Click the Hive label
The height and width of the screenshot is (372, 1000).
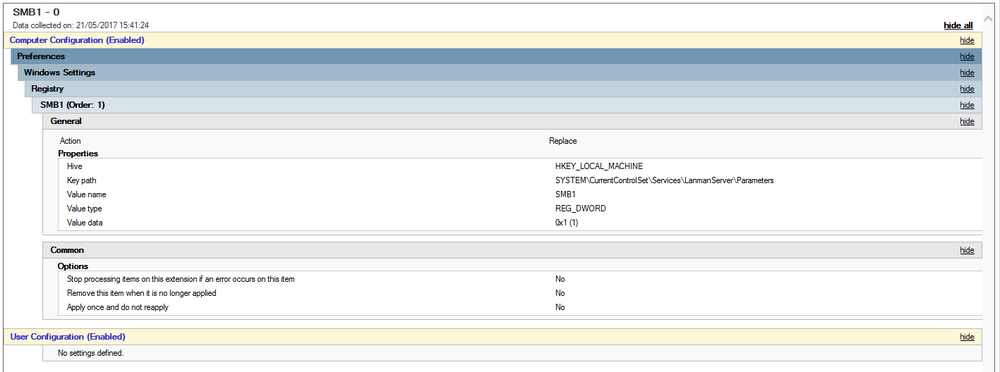[75, 166]
